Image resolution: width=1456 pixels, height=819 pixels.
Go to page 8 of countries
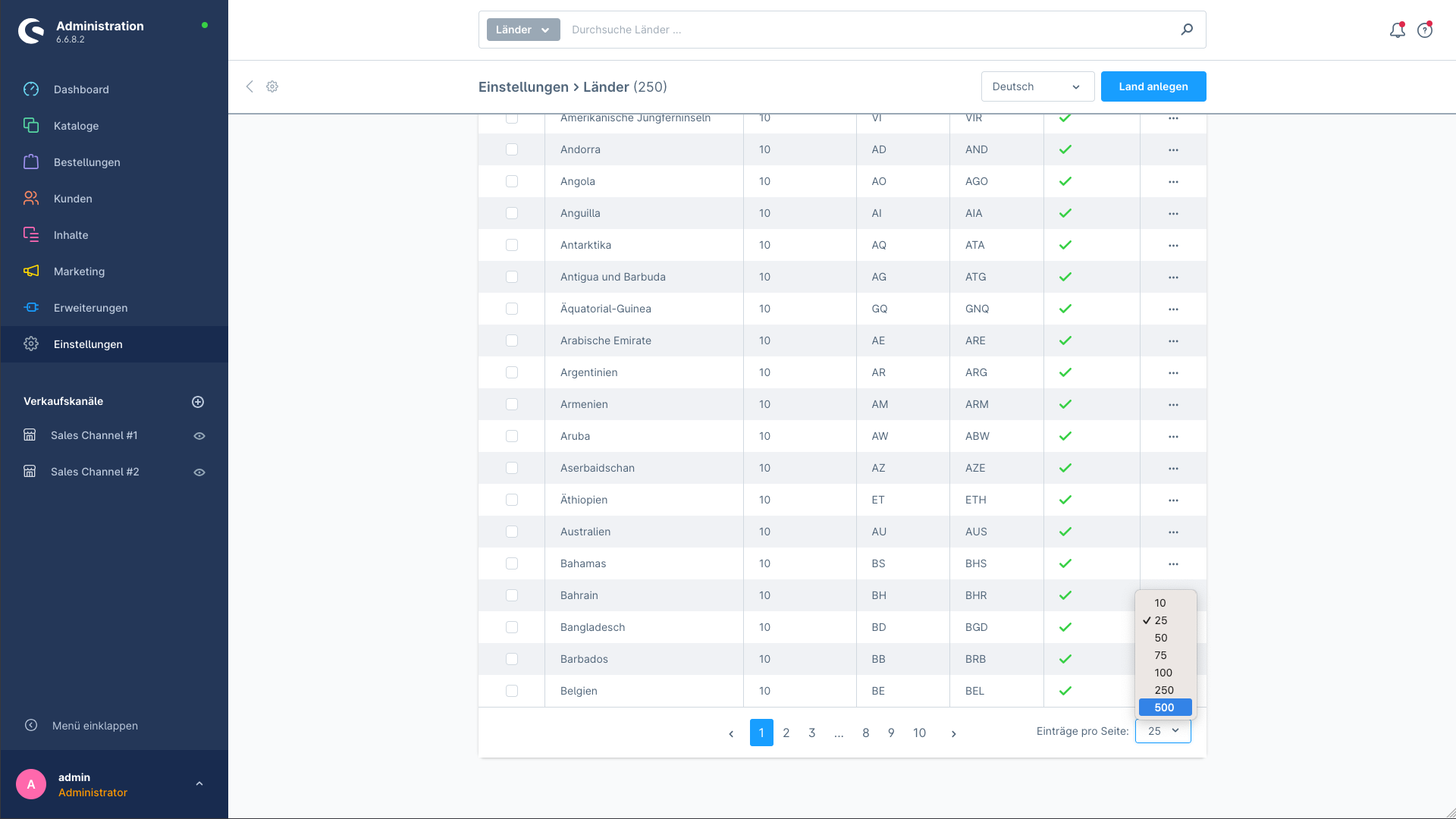point(866,733)
